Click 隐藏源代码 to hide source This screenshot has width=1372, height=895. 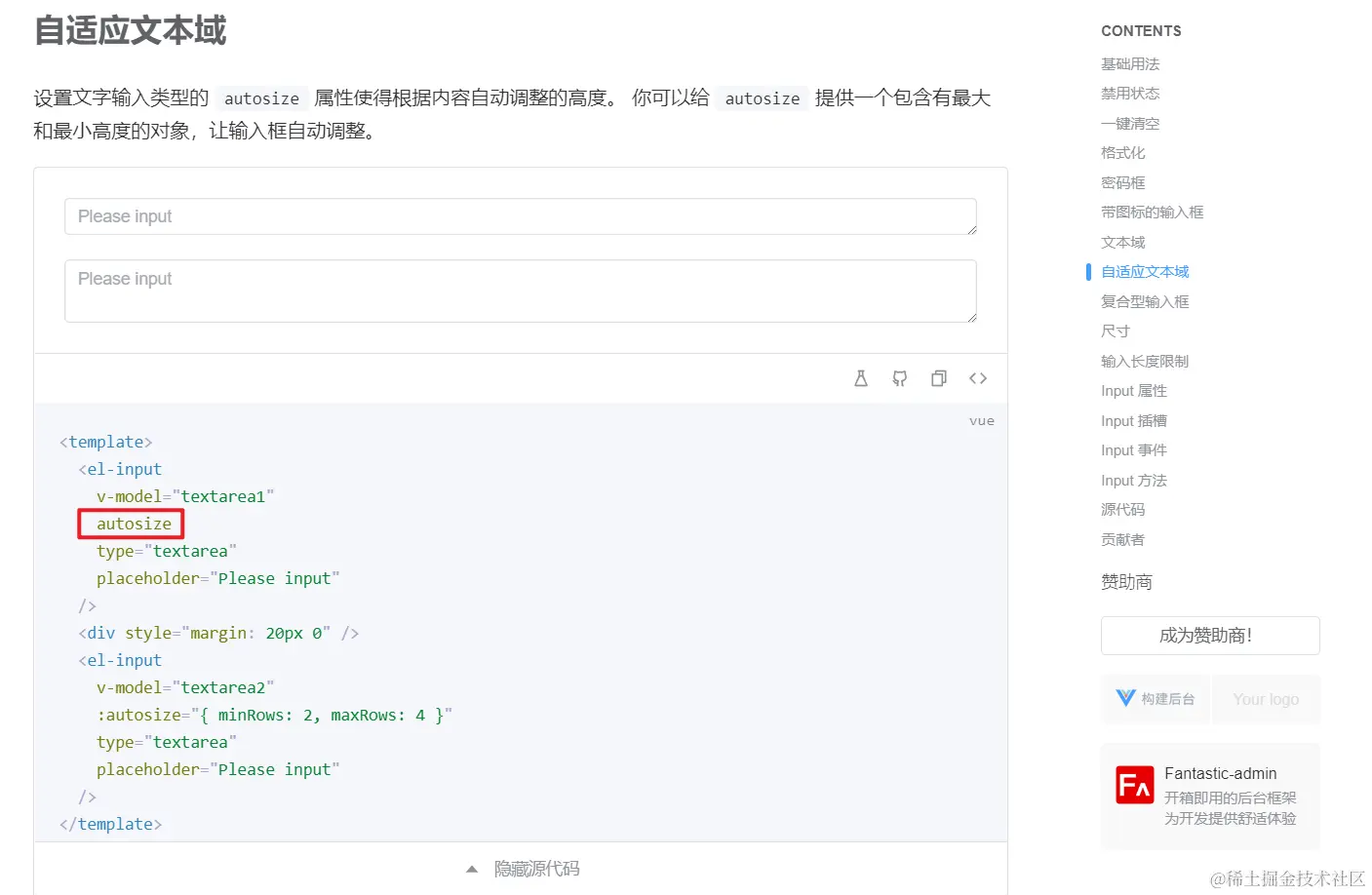[x=536, y=869]
